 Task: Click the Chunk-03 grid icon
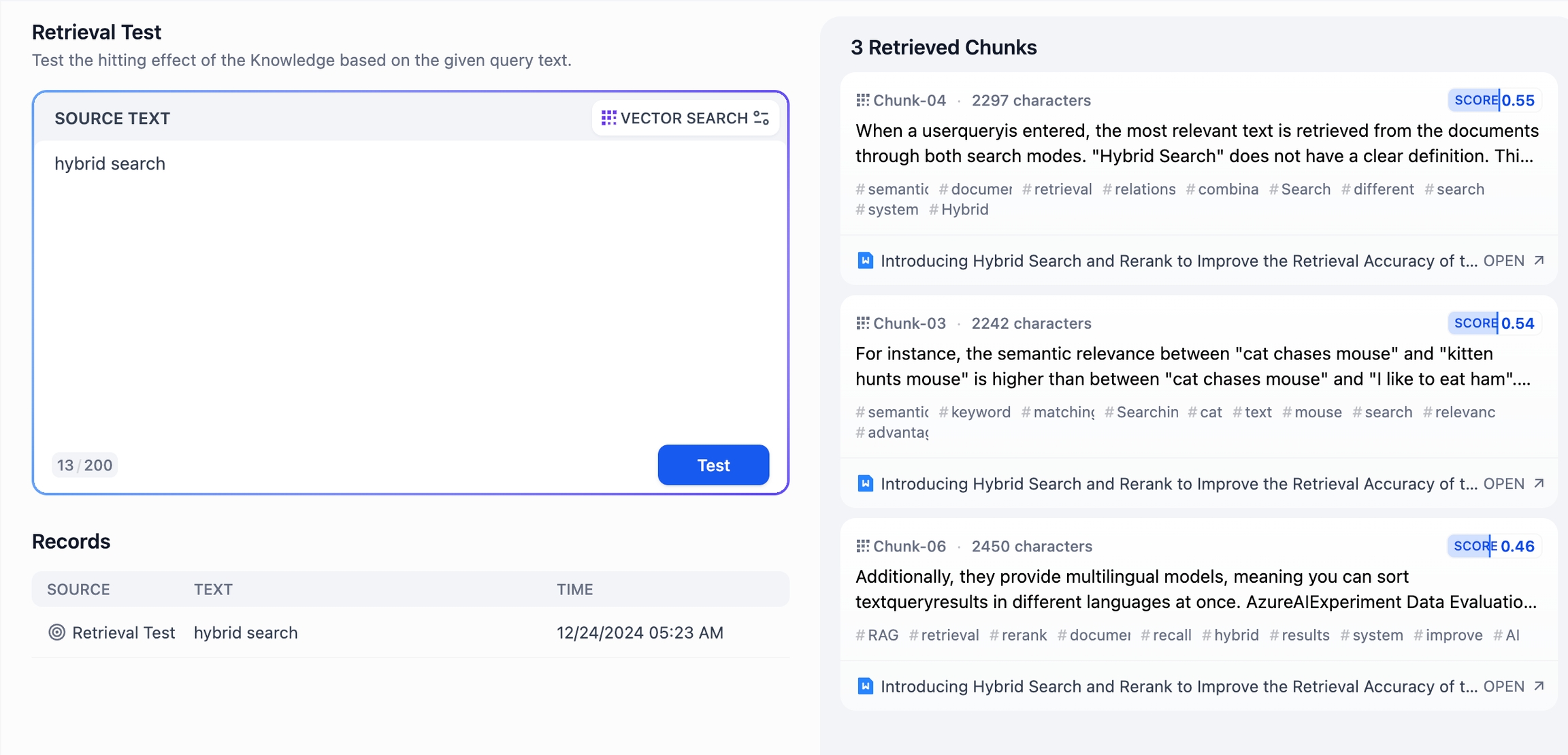862,323
